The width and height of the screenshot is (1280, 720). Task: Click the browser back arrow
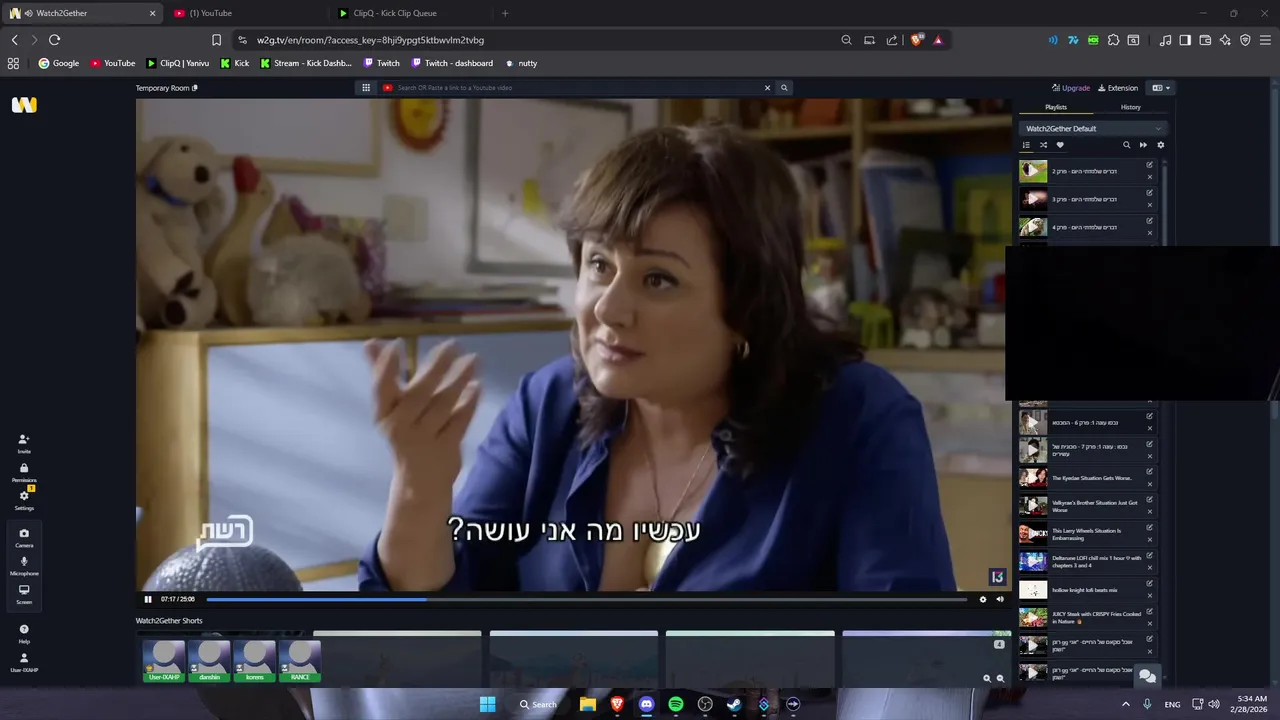(x=14, y=40)
